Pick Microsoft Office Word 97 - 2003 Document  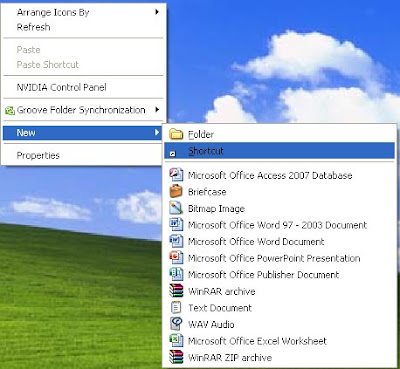pos(279,225)
